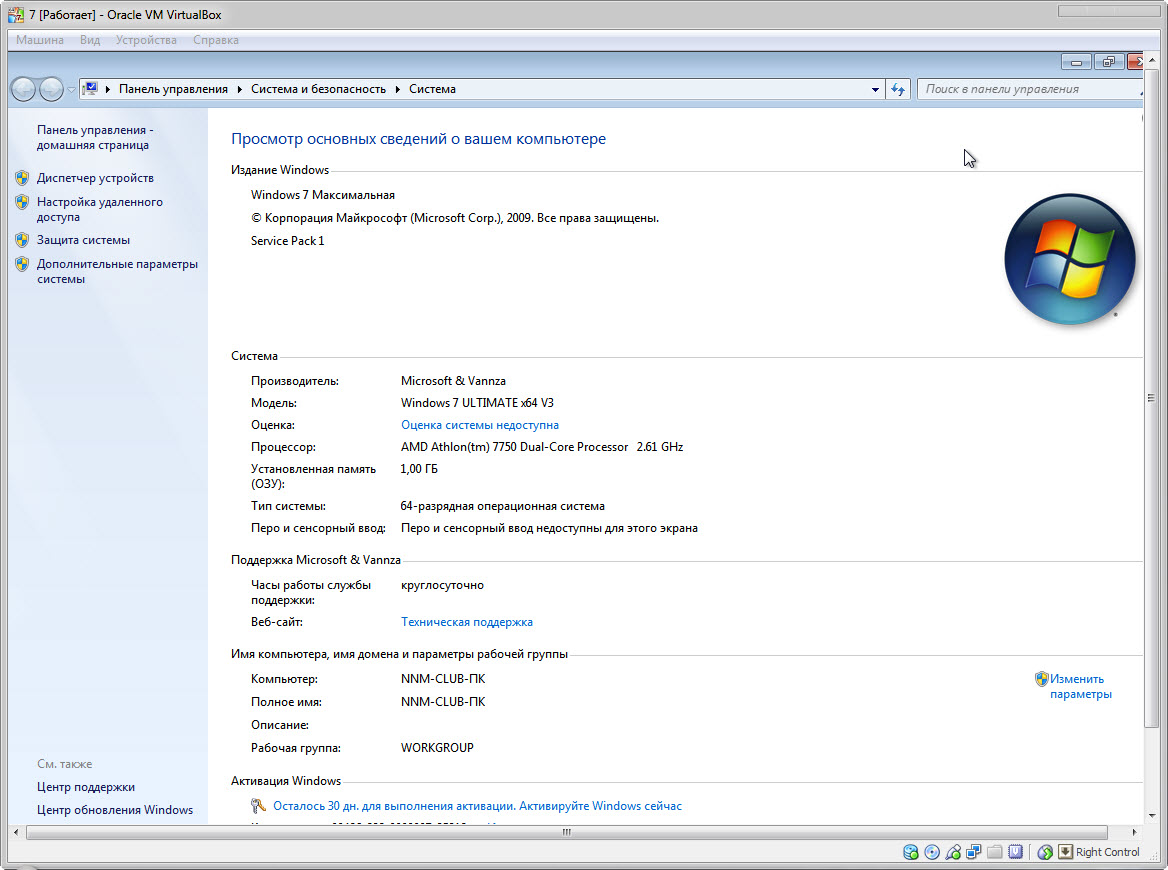Expand the breadcrumb arrow after Система и безопасность

[x=398, y=89]
